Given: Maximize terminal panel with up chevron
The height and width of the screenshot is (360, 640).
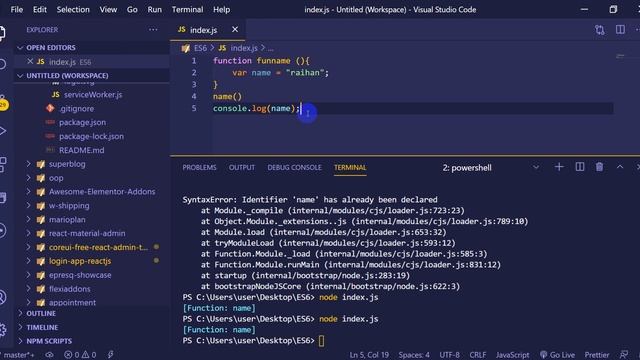Looking at the screenshot, I should pos(620,167).
